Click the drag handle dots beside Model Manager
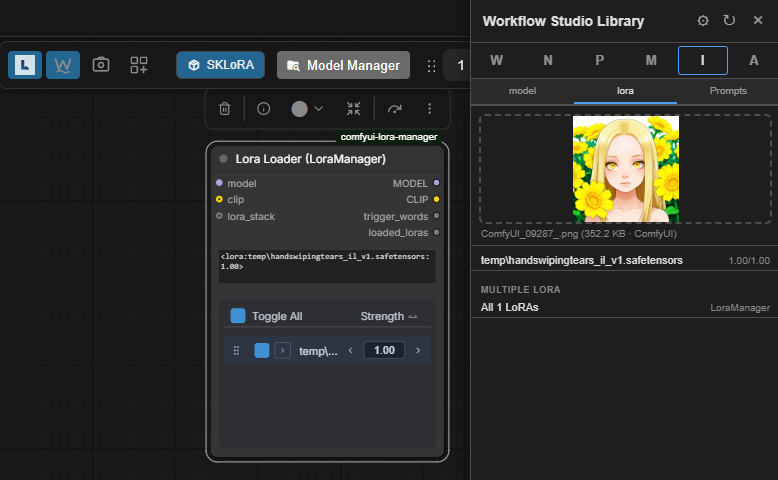The height and width of the screenshot is (480, 778). pos(431,66)
